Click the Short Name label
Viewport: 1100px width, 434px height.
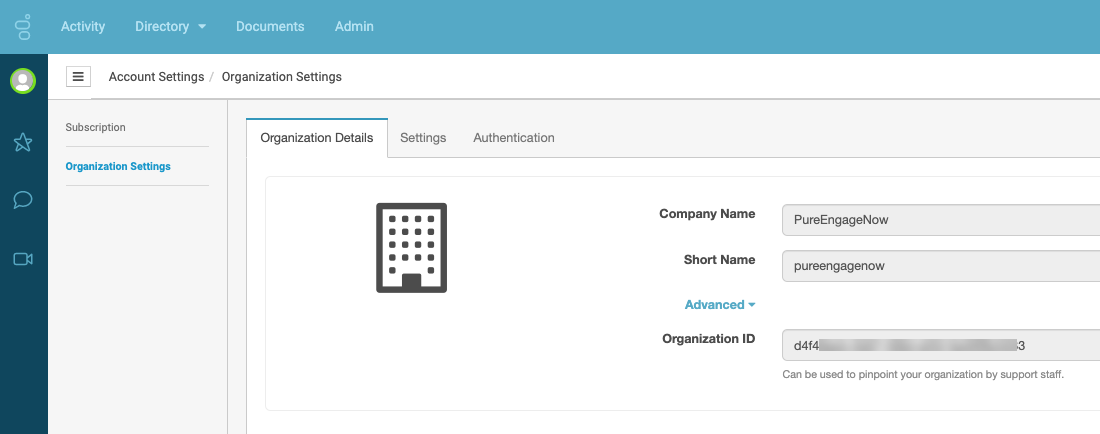pos(720,259)
